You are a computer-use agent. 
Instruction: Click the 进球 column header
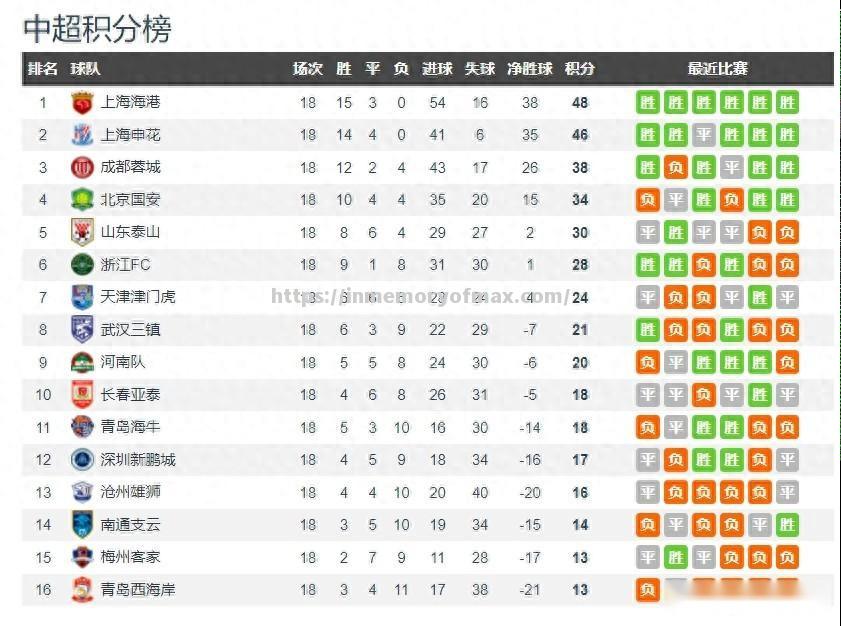click(437, 69)
